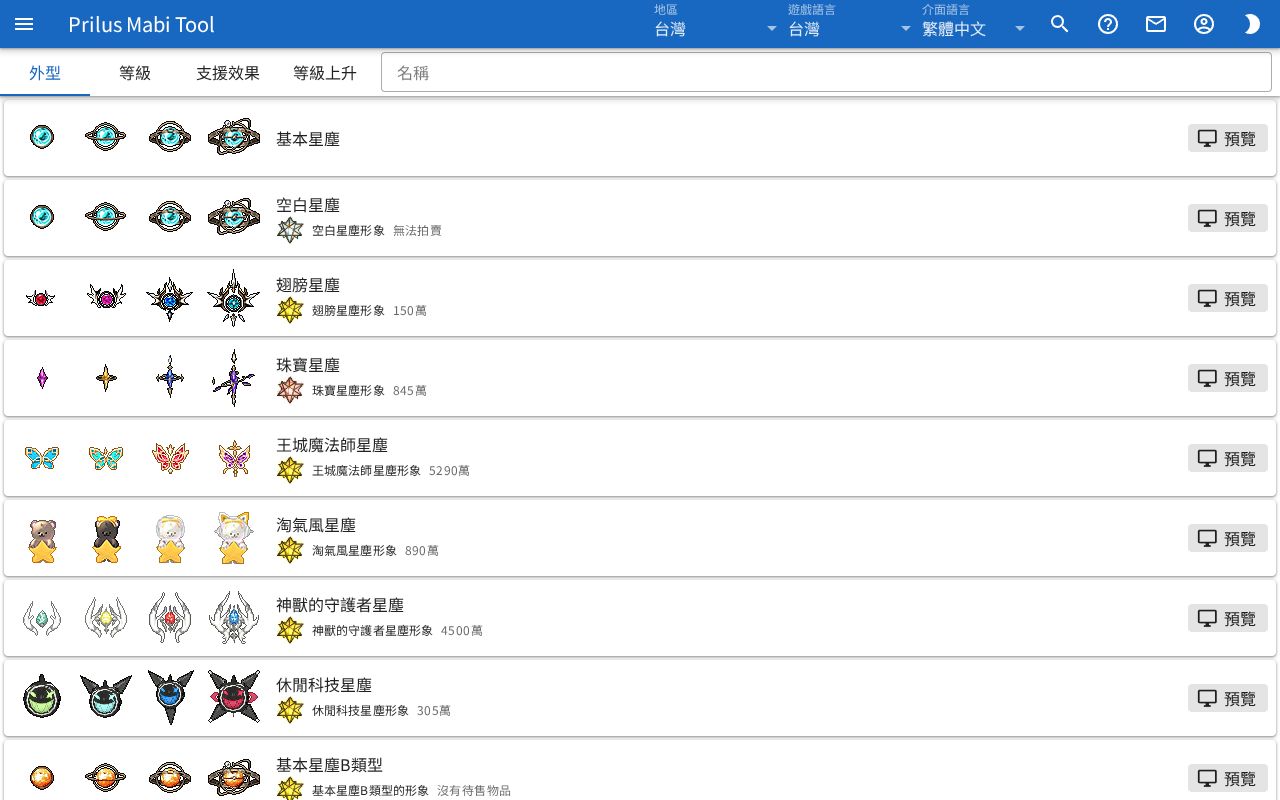Image resolution: width=1280 pixels, height=800 pixels.
Task: Select first-stage 王城魔法師星塵 blue butterfly
Action: (x=42, y=458)
